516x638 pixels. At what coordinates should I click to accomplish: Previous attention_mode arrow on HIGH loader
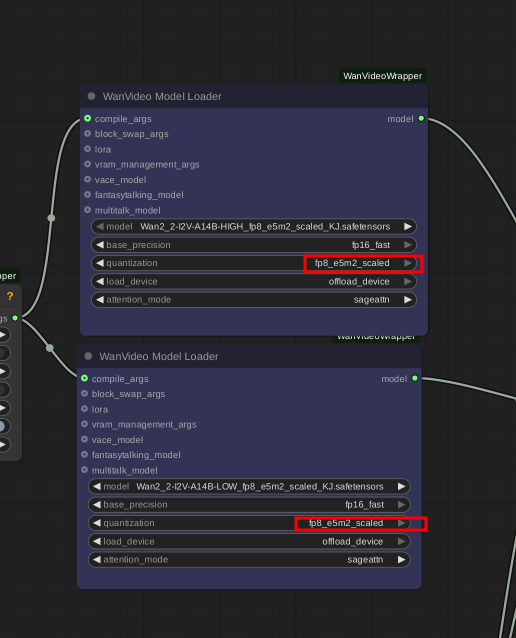tap(100, 300)
